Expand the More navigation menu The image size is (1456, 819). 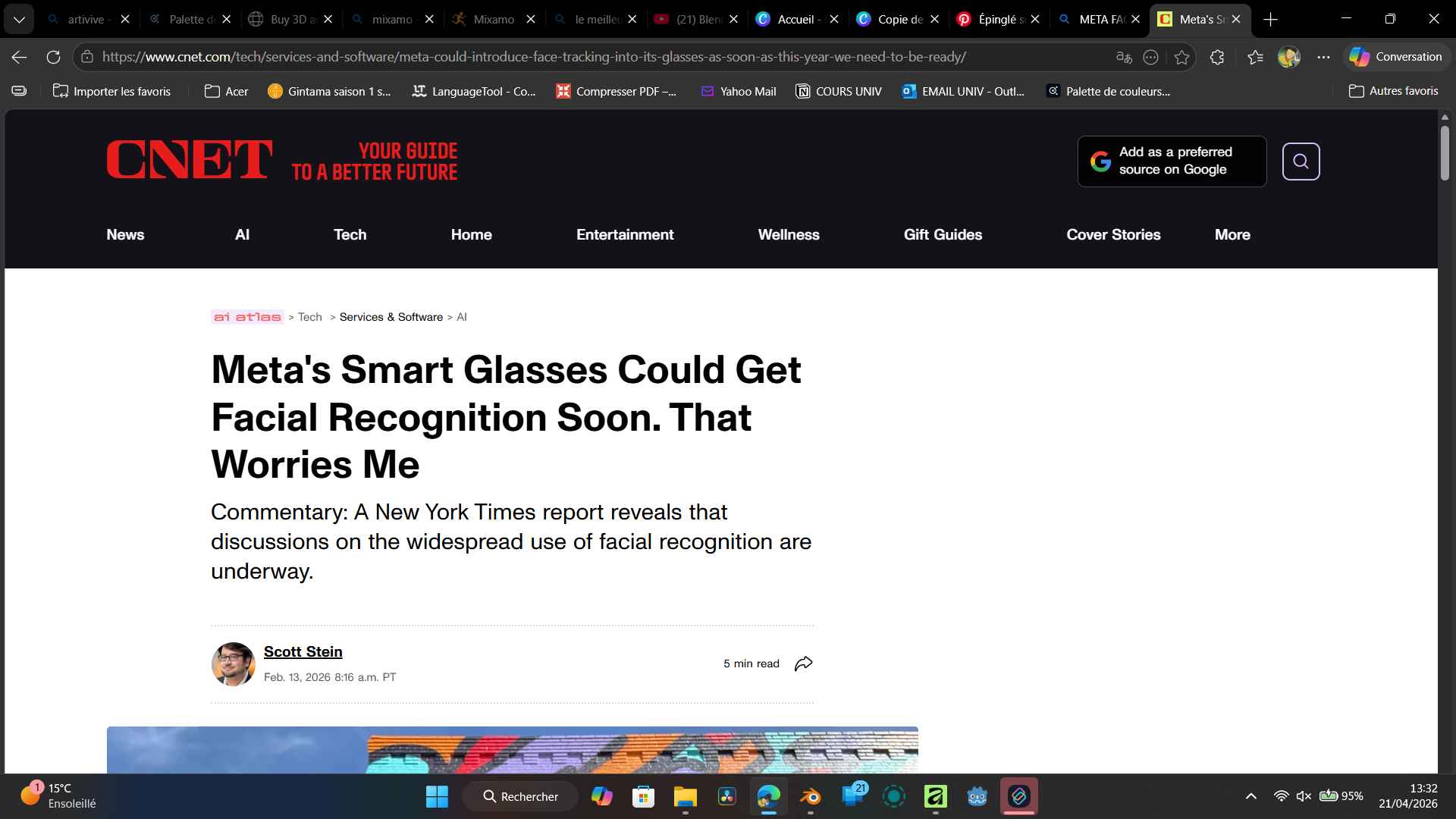(x=1232, y=234)
